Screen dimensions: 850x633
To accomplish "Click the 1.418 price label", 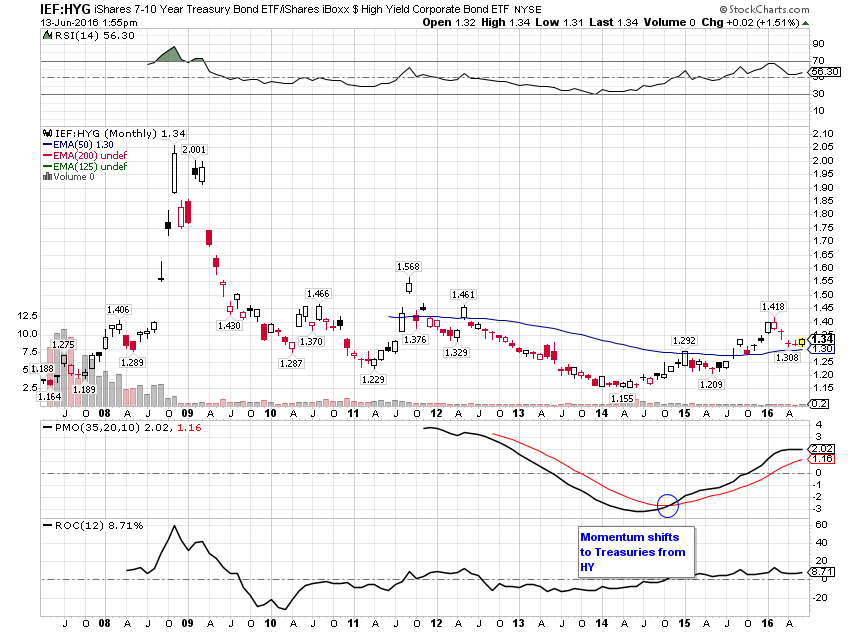I will tap(773, 307).
